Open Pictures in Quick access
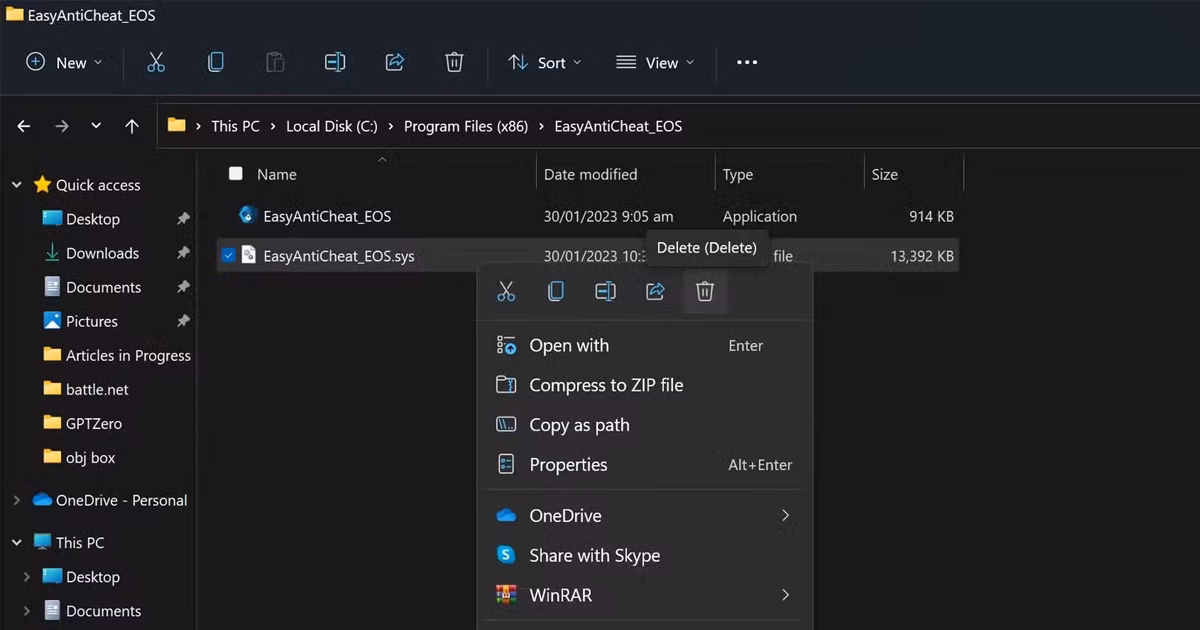 pyautogui.click(x=92, y=321)
